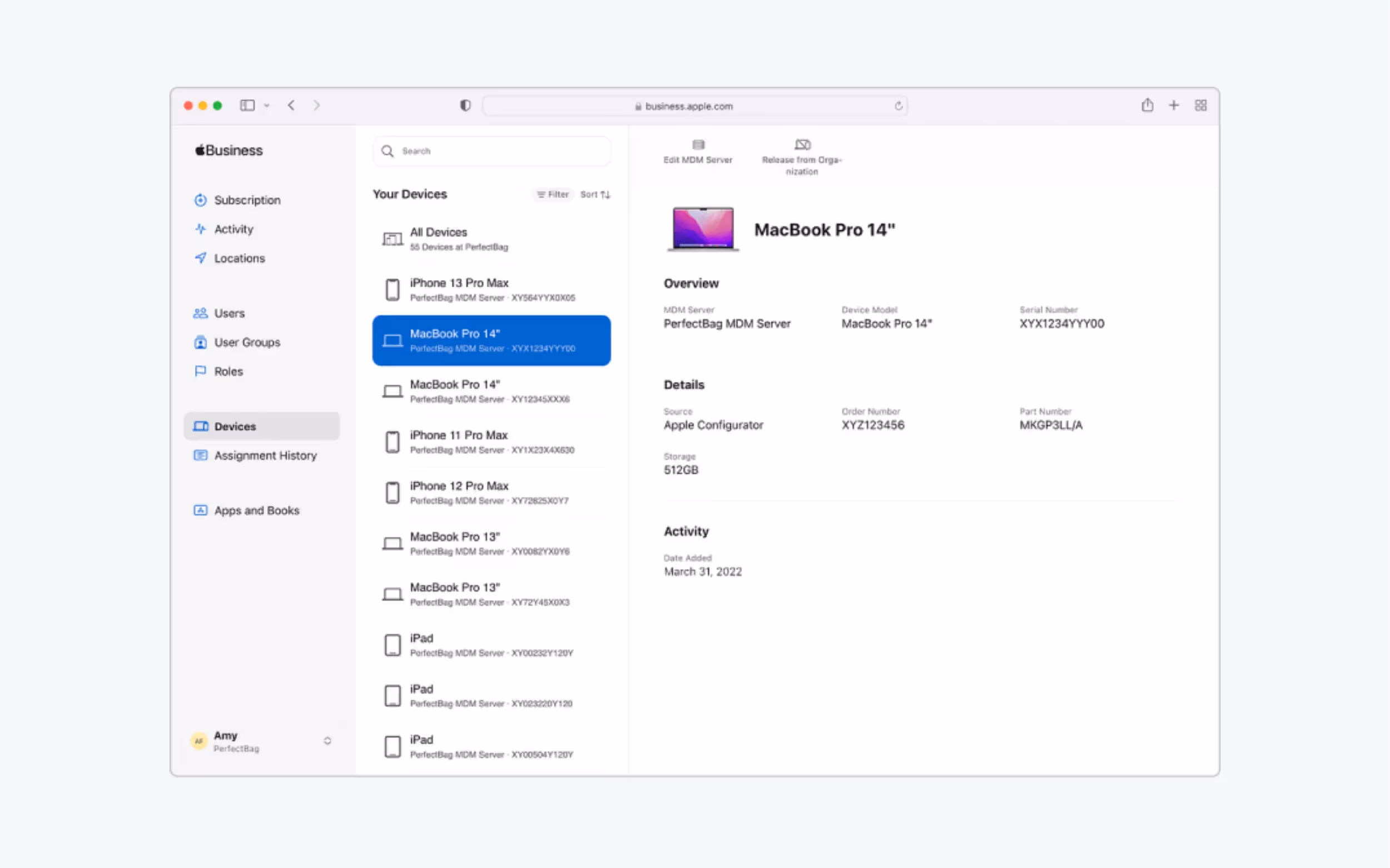Image resolution: width=1390 pixels, height=868 pixels.
Task: Click the tablet icon for iPad XY00232Y120Y
Action: 393,645
